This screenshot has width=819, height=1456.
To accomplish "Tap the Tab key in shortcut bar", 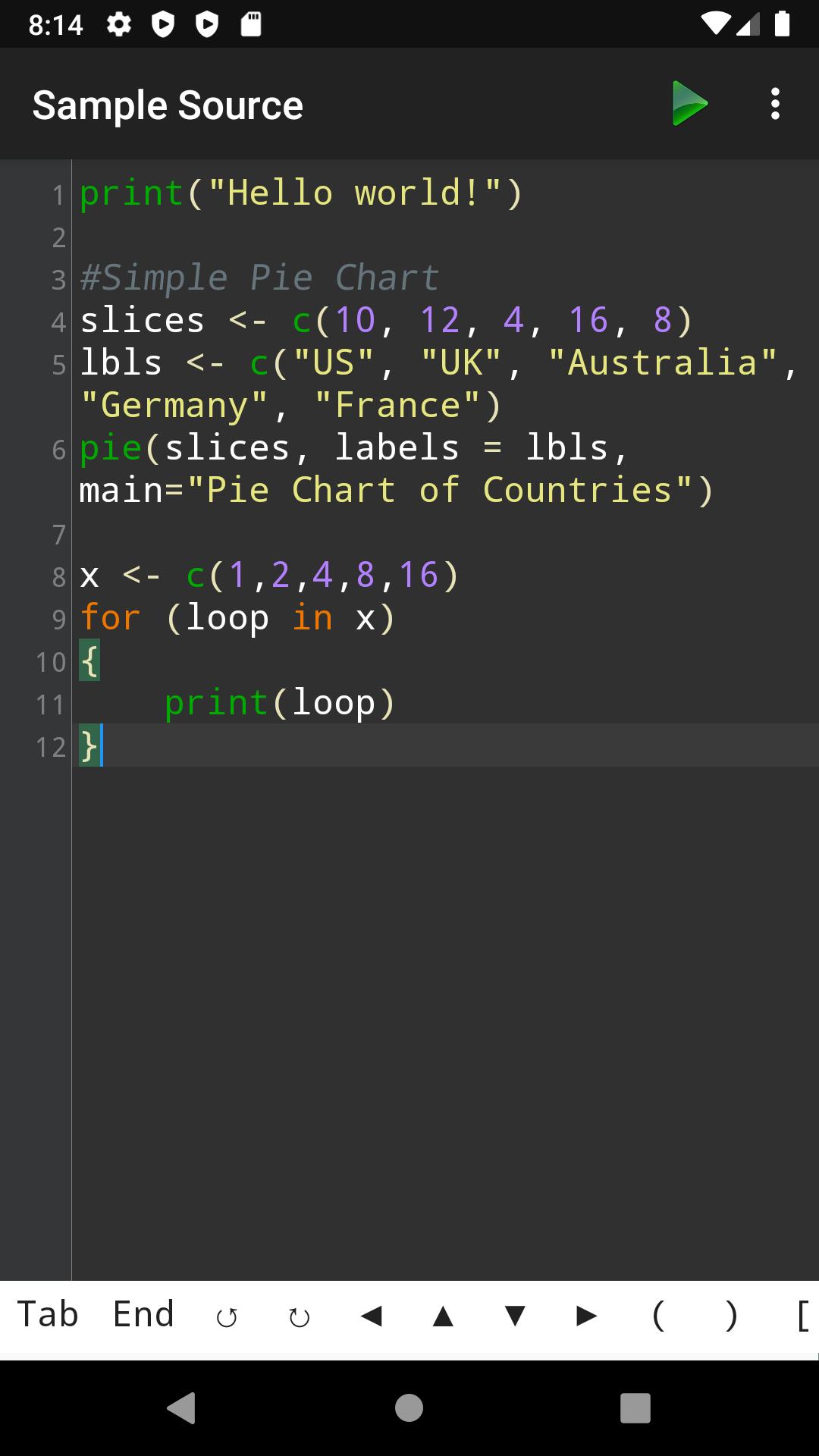I will click(48, 1314).
